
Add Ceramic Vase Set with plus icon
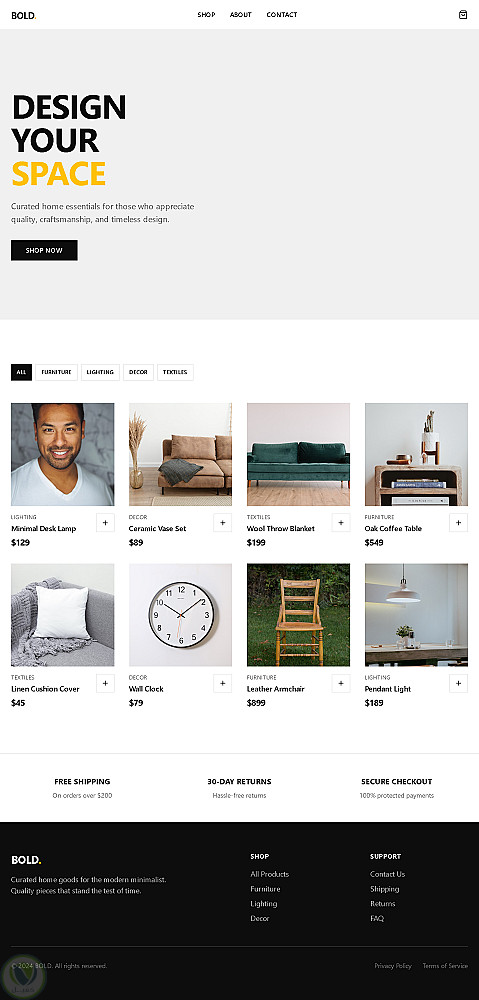(223, 523)
